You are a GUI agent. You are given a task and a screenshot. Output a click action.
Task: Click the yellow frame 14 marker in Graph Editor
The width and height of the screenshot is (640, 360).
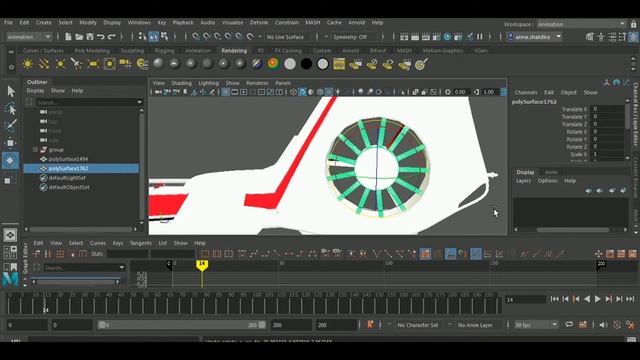[202, 265]
